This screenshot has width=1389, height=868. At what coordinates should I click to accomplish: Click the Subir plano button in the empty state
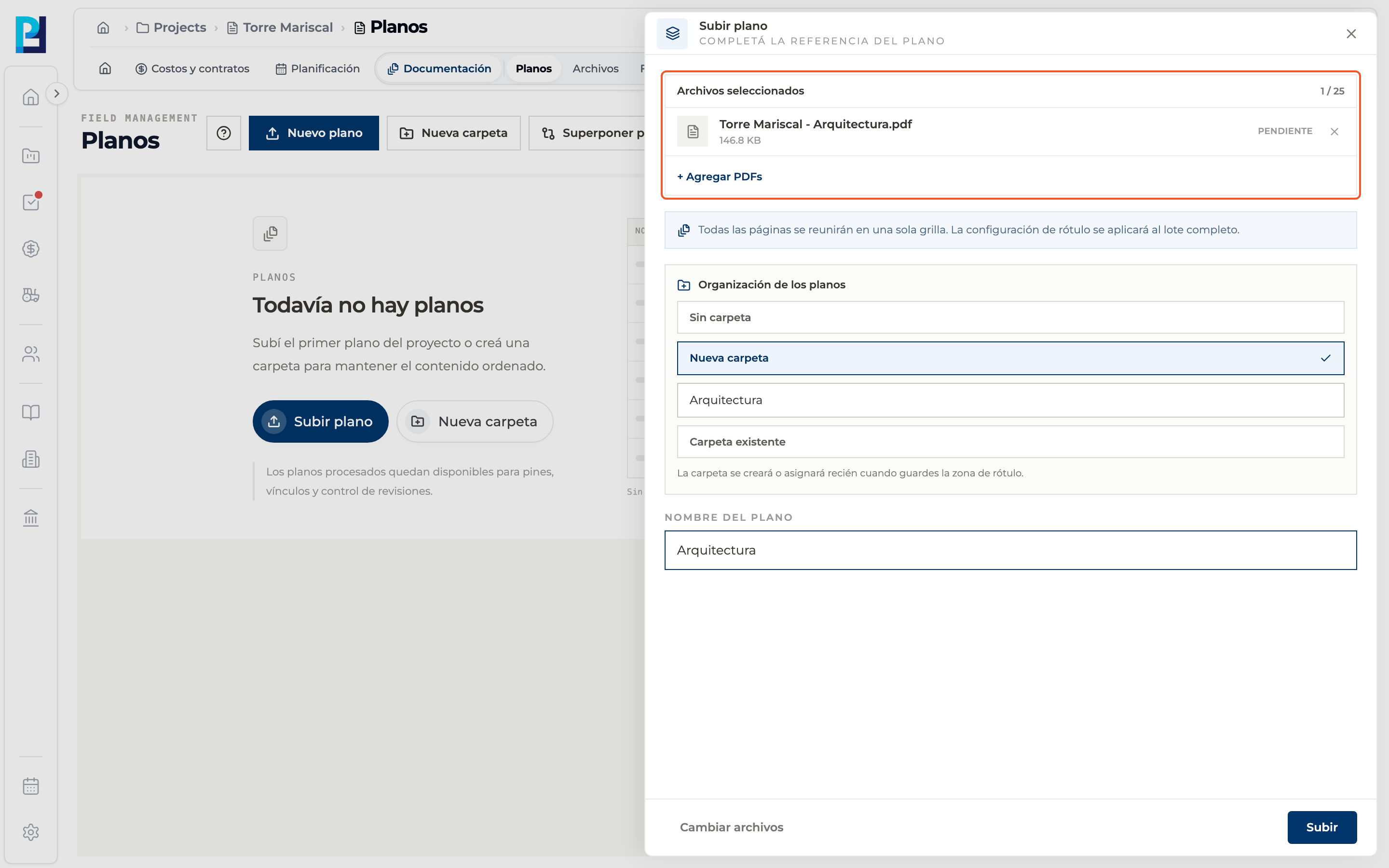[320, 421]
